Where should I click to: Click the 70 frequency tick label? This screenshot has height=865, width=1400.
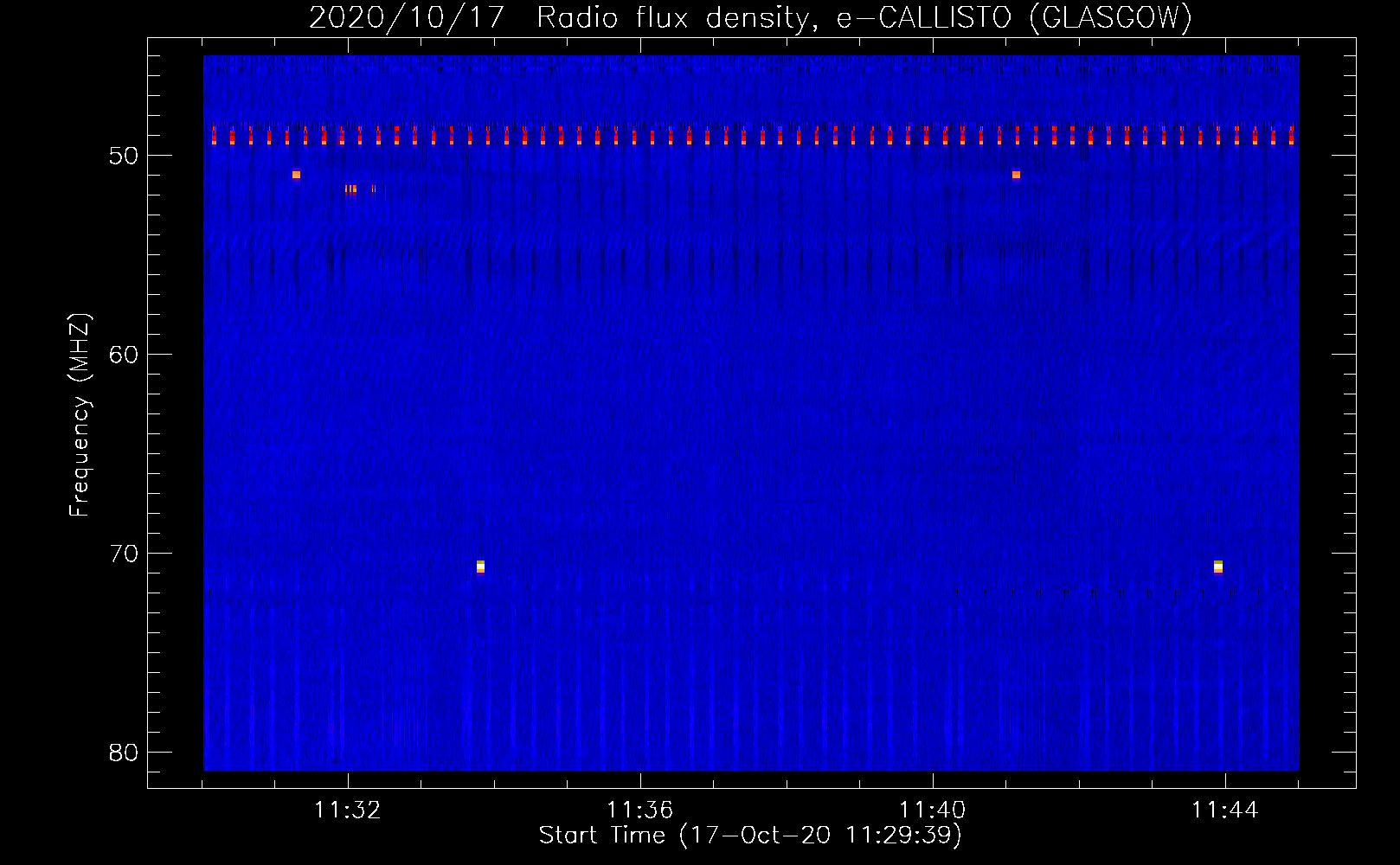[124, 554]
